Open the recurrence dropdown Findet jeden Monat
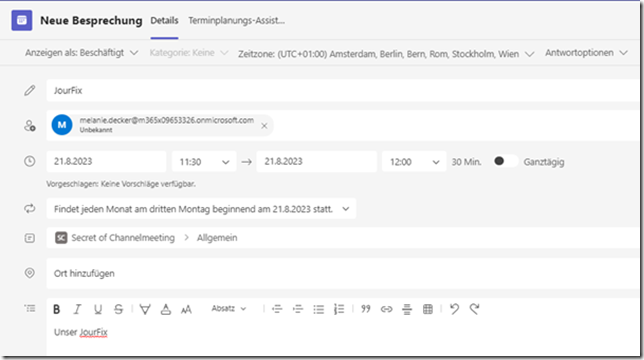The image size is (644, 360). [x=201, y=209]
